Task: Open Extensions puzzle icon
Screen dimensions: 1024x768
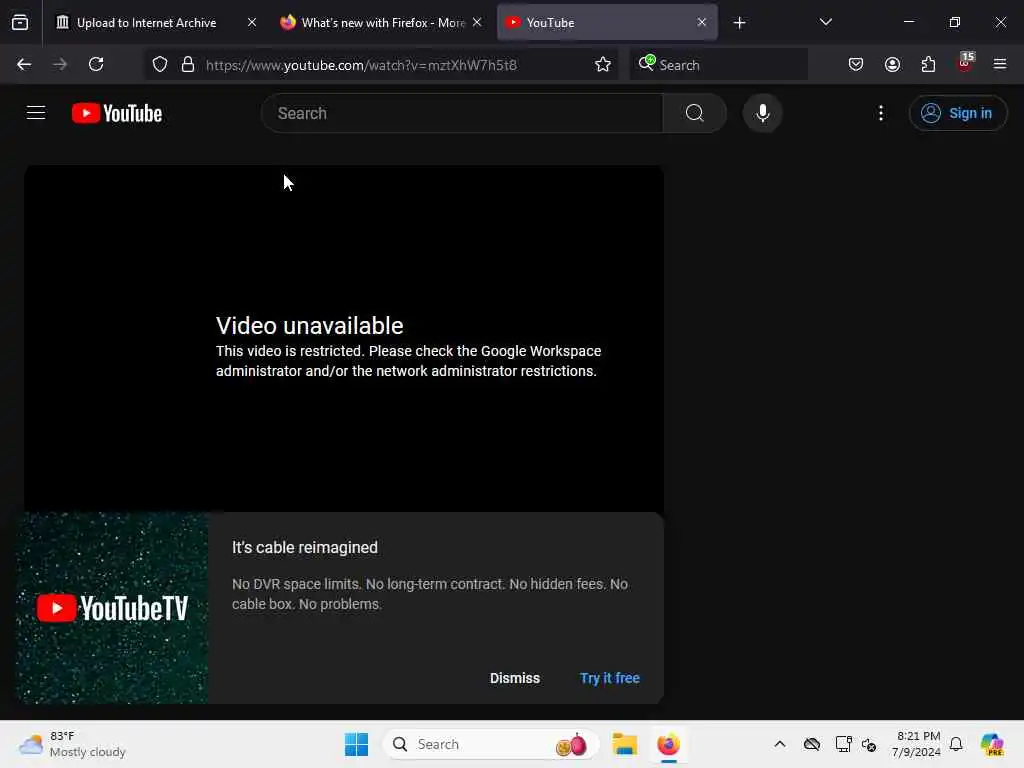Action: point(928,64)
